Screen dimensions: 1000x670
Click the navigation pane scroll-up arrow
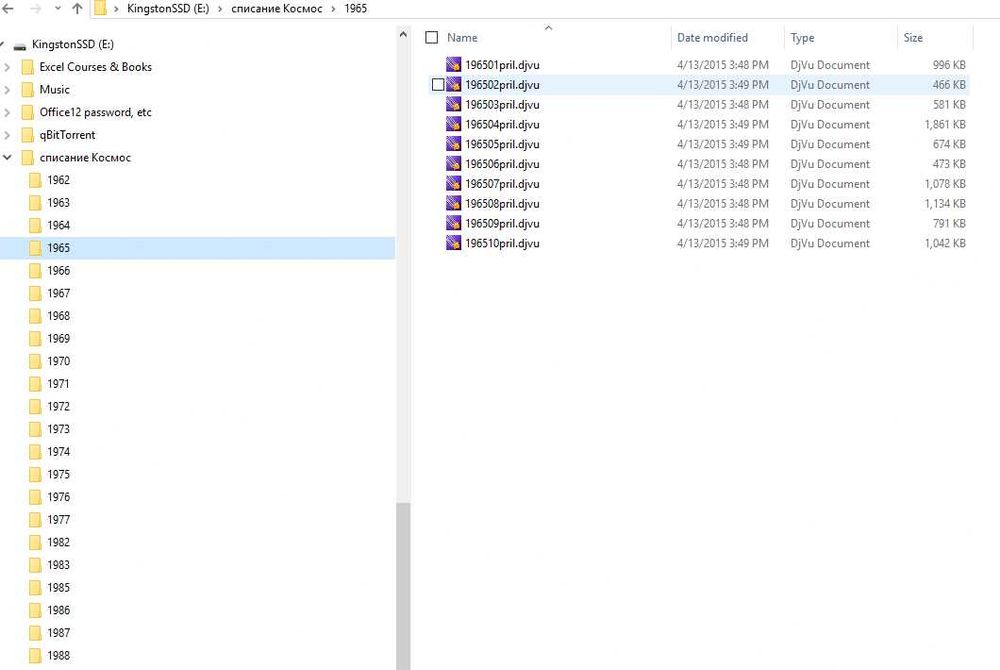coord(403,34)
